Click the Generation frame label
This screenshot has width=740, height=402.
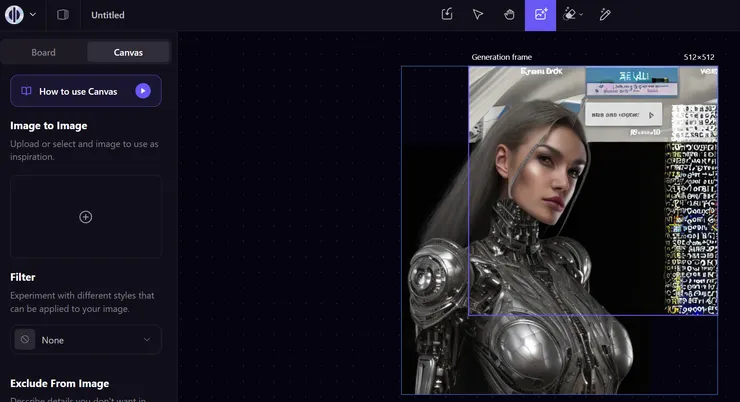click(502, 57)
